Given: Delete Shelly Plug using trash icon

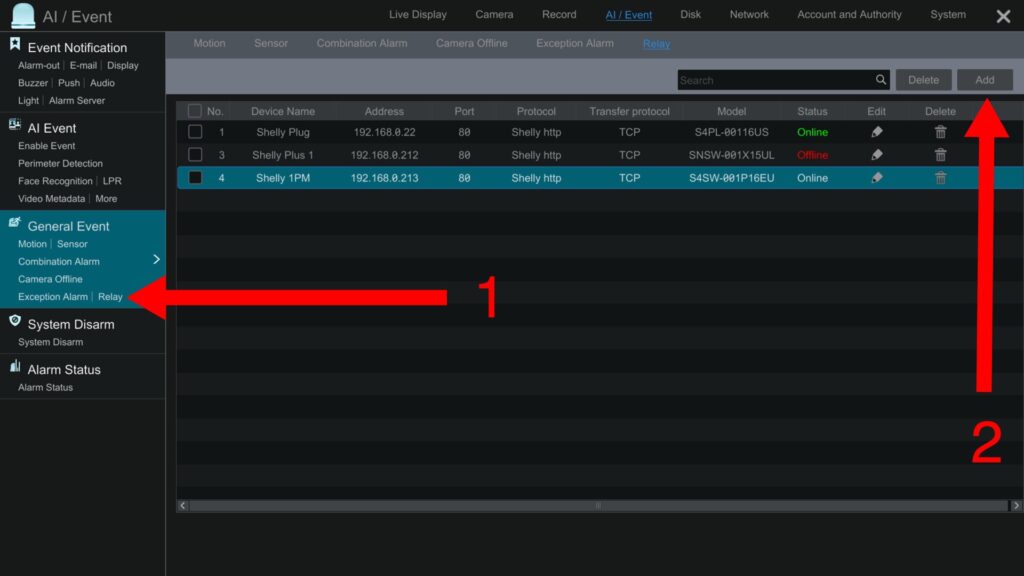Looking at the screenshot, I should (940, 132).
